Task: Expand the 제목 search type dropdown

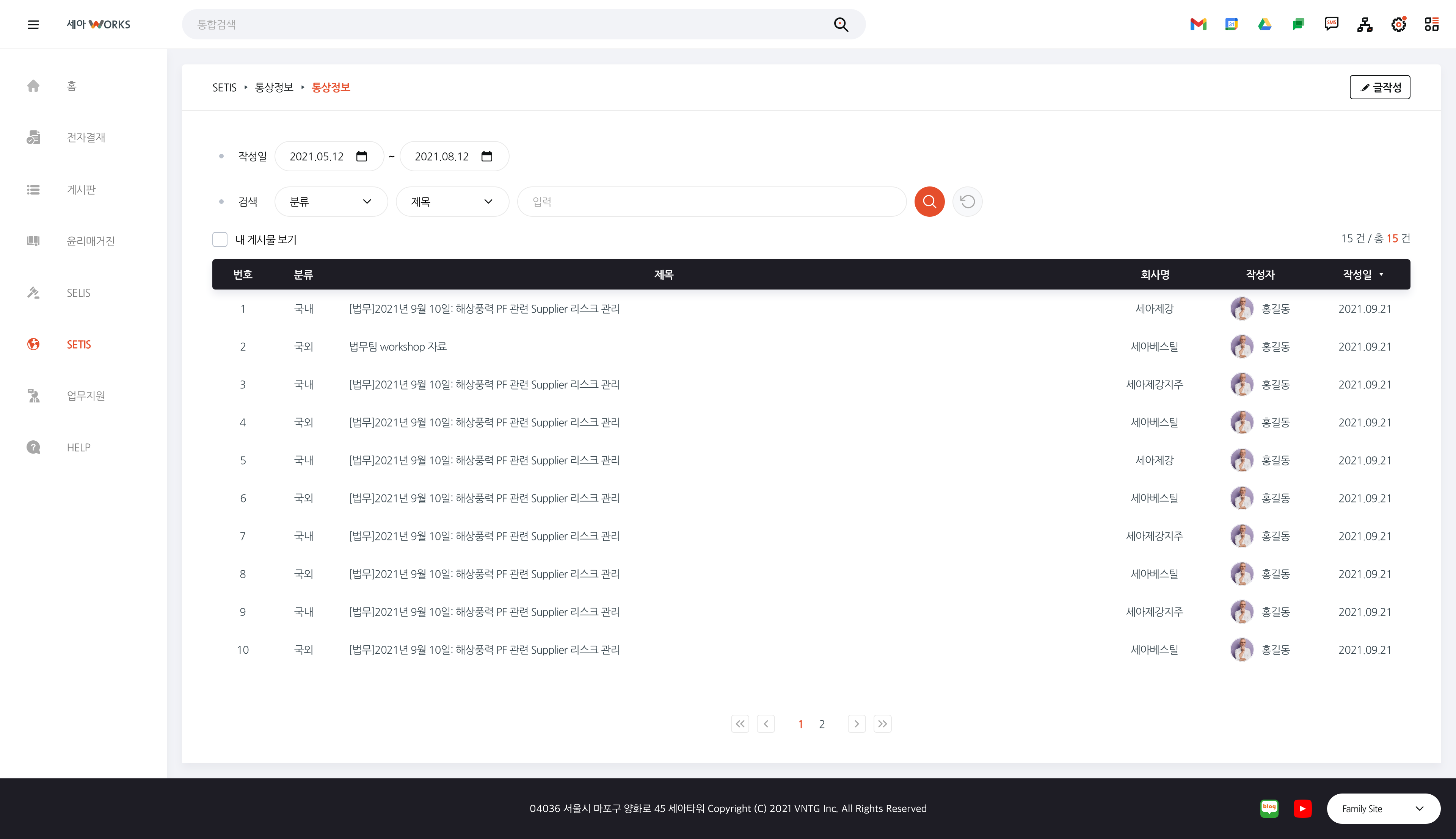Action: tap(452, 202)
